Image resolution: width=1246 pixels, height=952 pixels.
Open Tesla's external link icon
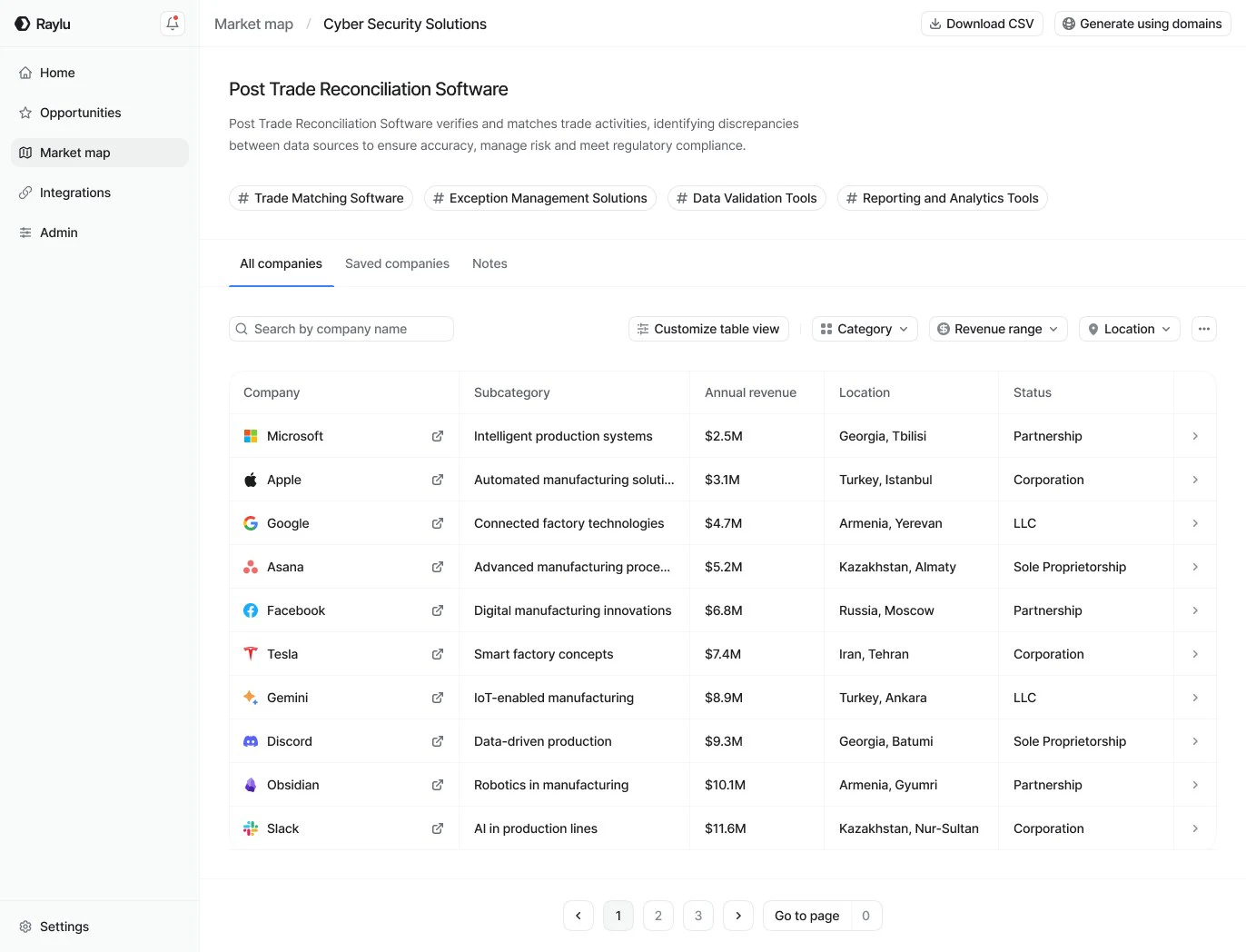click(438, 654)
